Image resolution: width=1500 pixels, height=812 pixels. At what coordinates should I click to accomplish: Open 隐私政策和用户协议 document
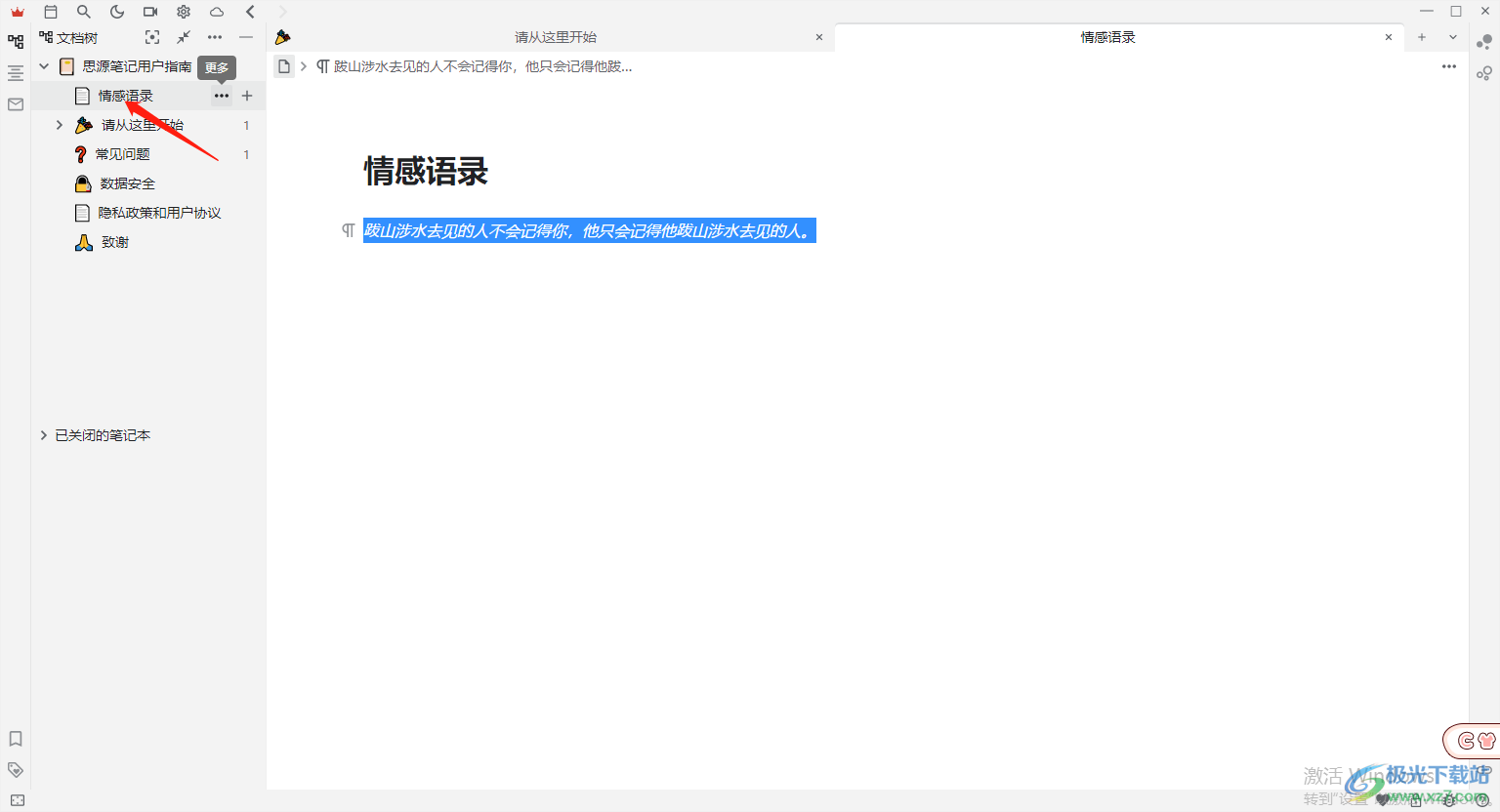coord(160,213)
